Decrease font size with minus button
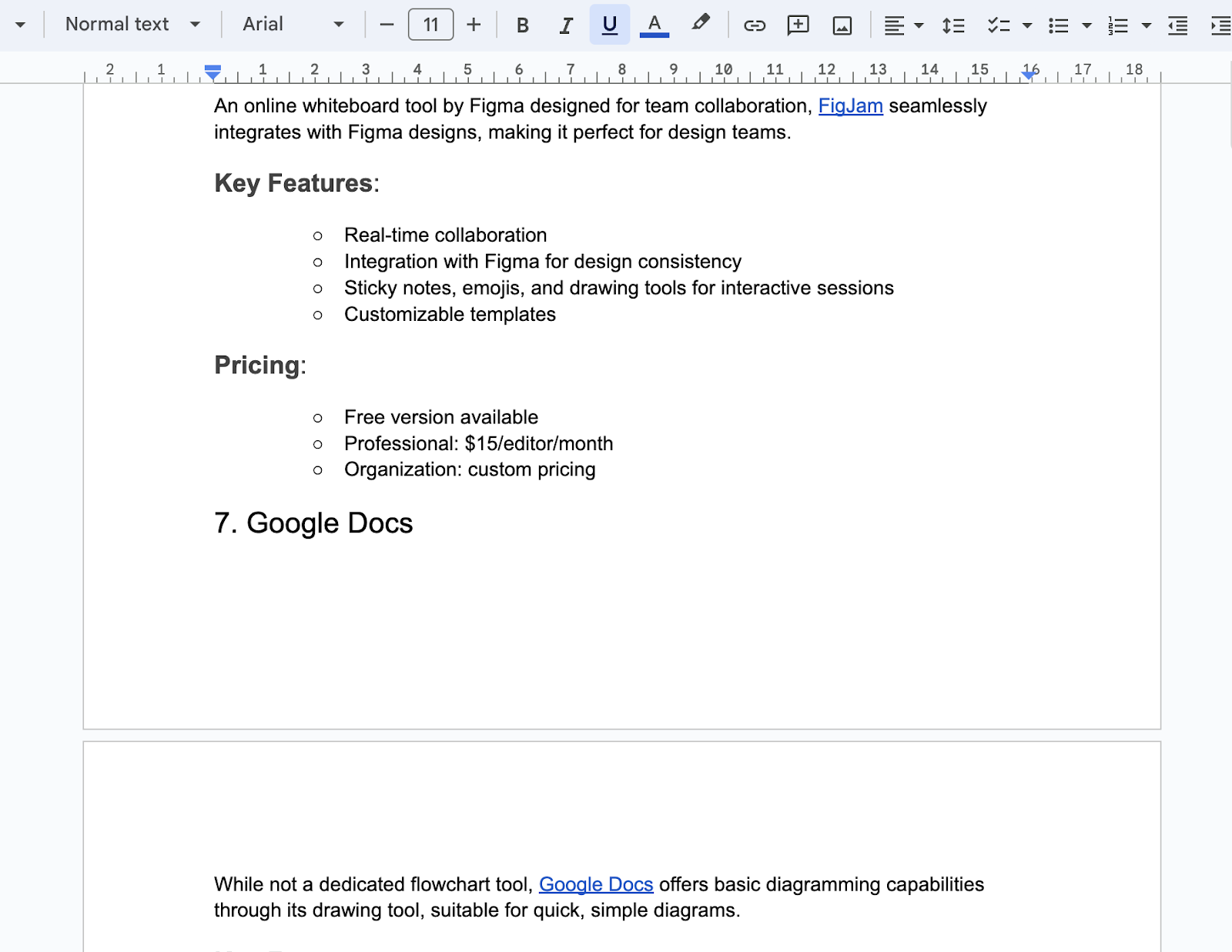The image size is (1232, 952). pyautogui.click(x=387, y=25)
